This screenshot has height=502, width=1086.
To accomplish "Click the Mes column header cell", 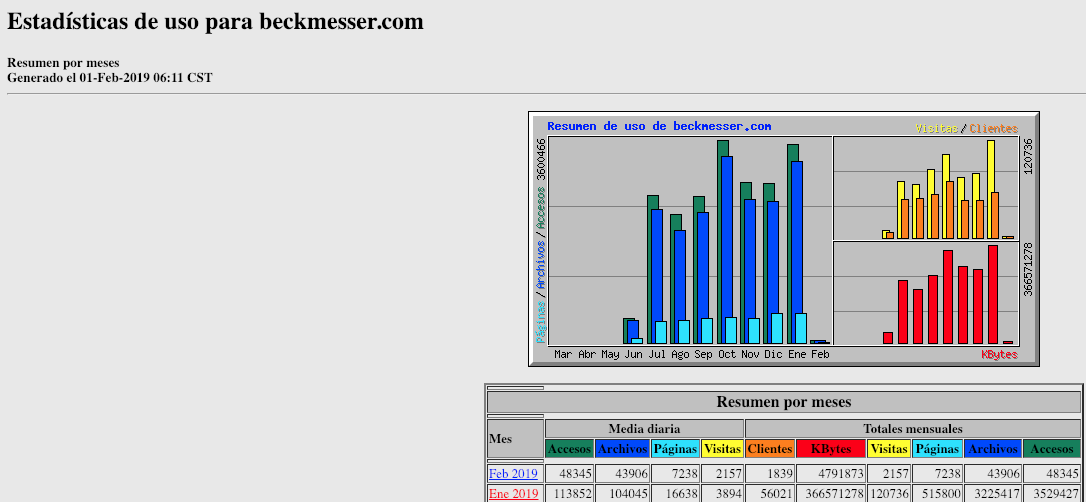I will [515, 439].
